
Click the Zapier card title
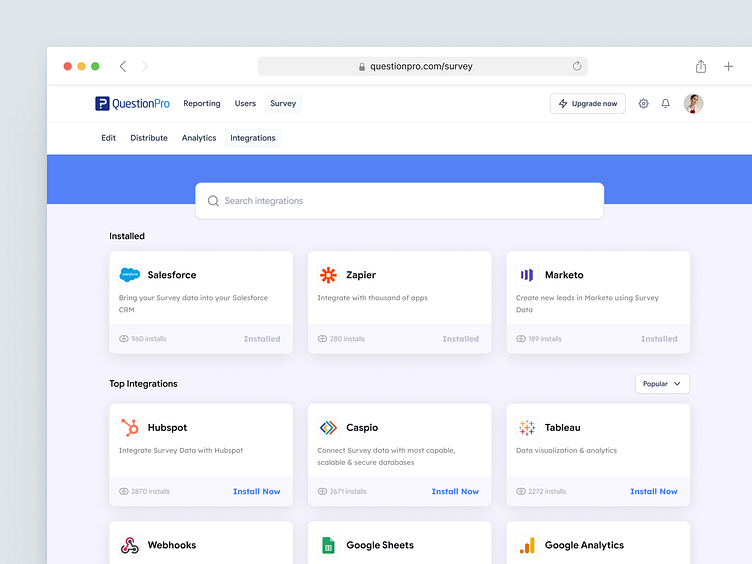pos(361,275)
